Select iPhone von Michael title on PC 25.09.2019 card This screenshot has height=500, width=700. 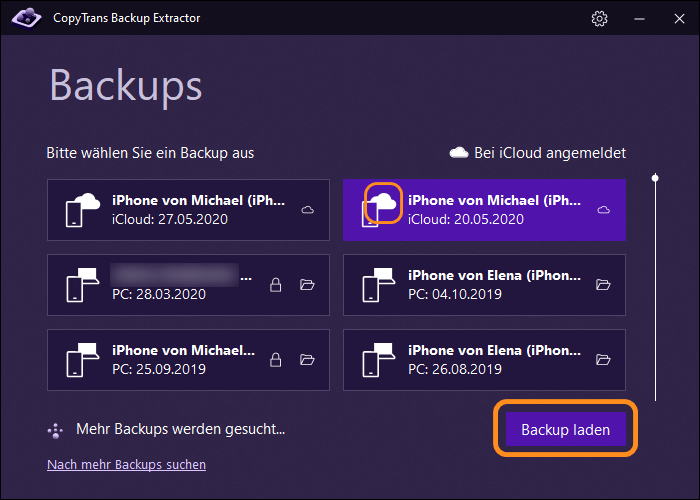coord(183,350)
